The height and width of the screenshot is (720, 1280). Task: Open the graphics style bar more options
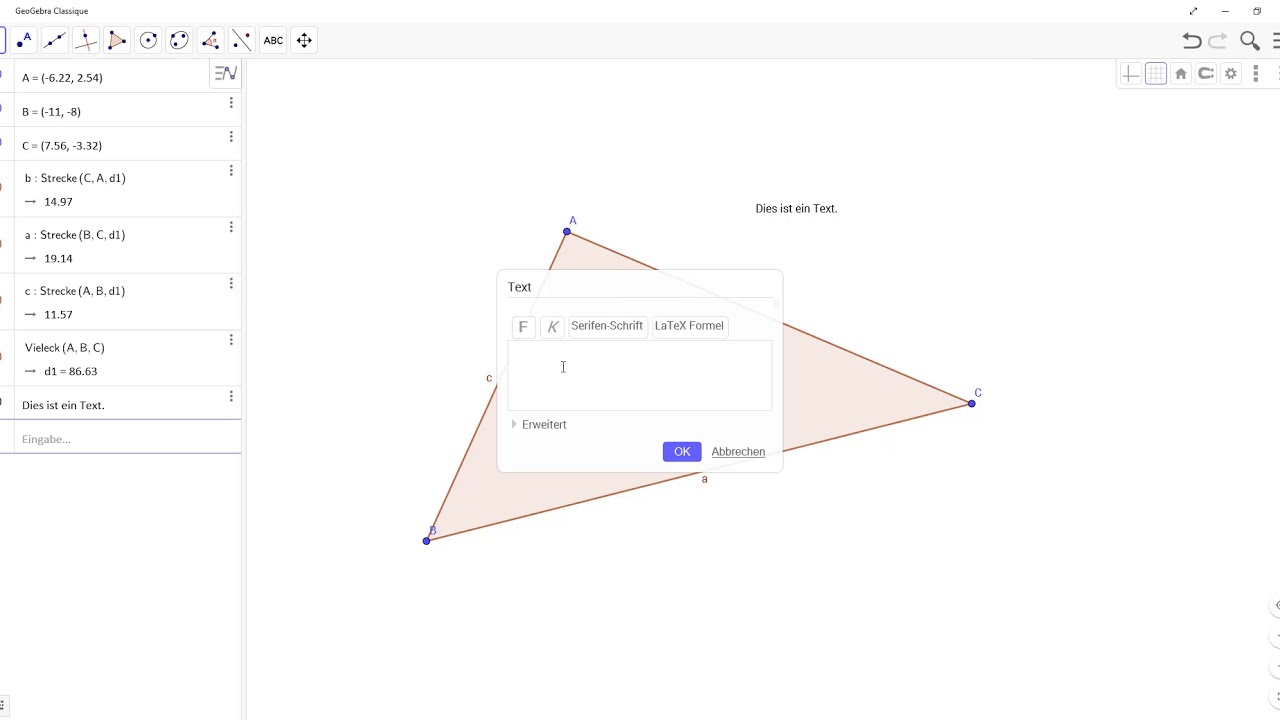[1256, 74]
